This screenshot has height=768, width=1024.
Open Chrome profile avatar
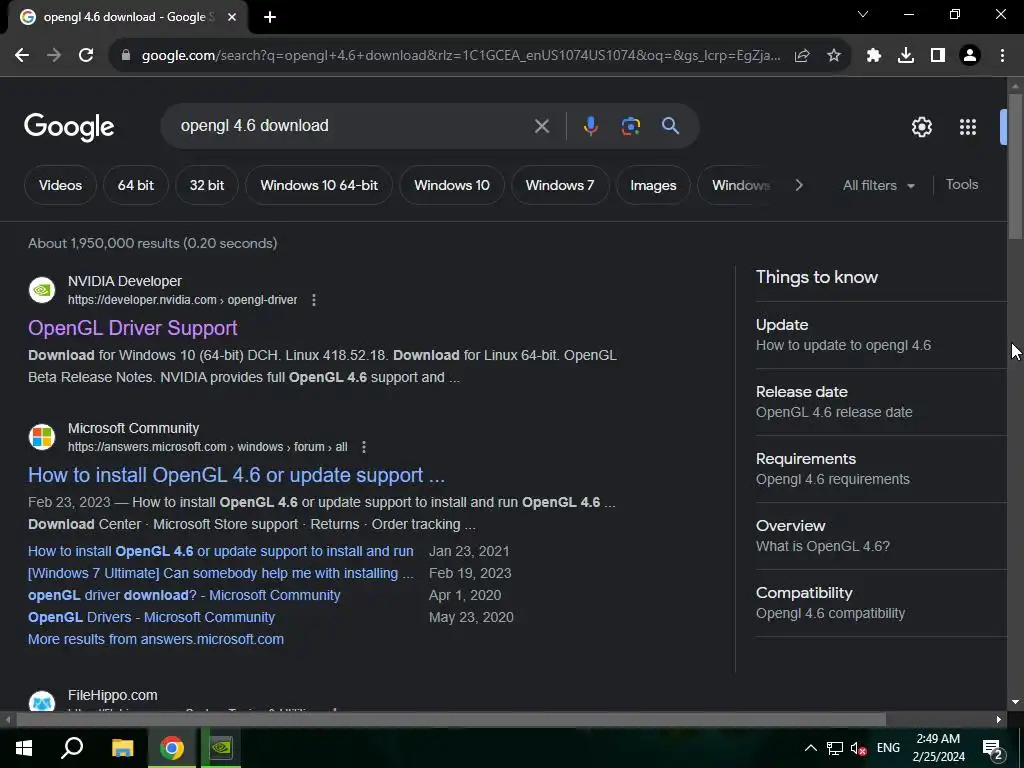[970, 56]
